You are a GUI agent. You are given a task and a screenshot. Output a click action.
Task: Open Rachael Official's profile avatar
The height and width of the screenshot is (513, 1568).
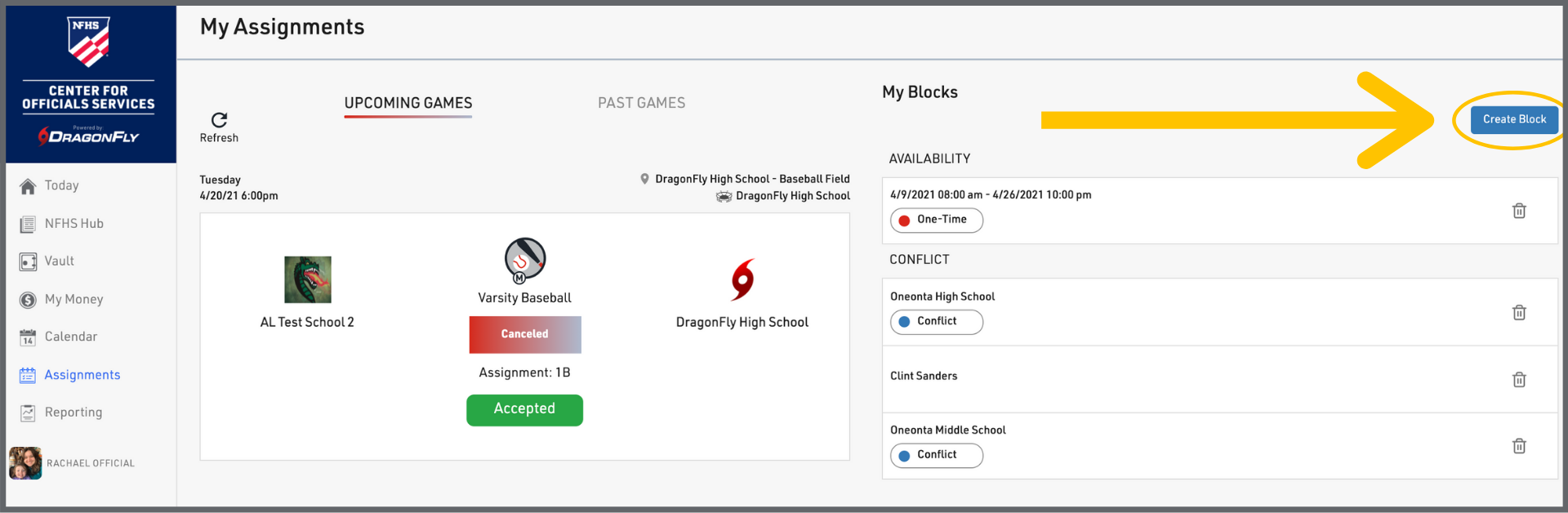pos(25,463)
